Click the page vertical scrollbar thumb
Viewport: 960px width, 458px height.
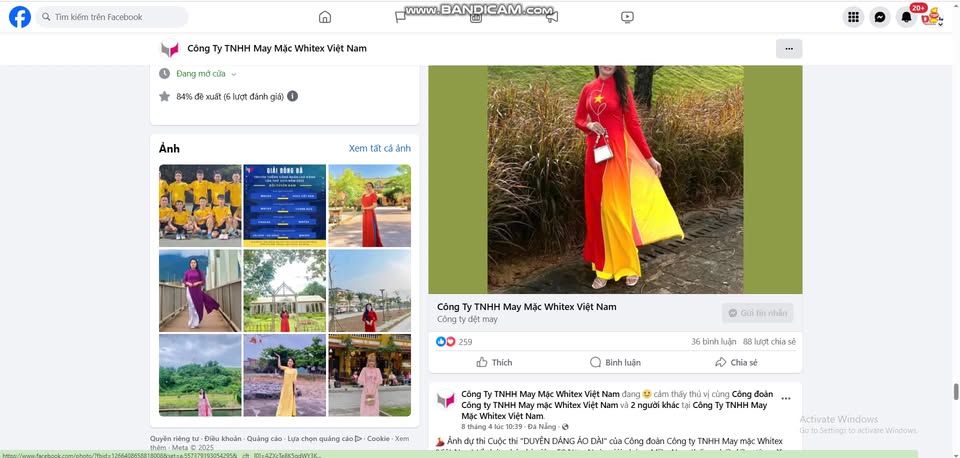[956, 392]
